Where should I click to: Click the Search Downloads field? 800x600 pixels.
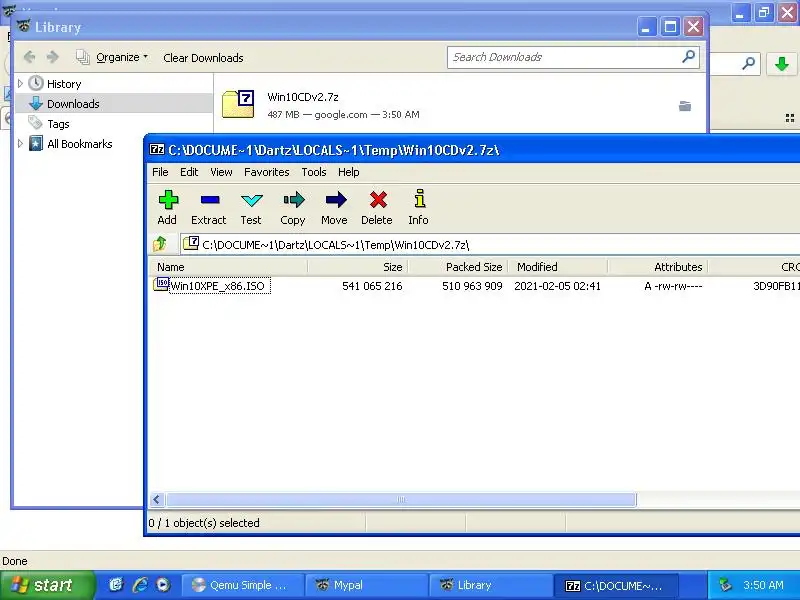[x=573, y=57]
